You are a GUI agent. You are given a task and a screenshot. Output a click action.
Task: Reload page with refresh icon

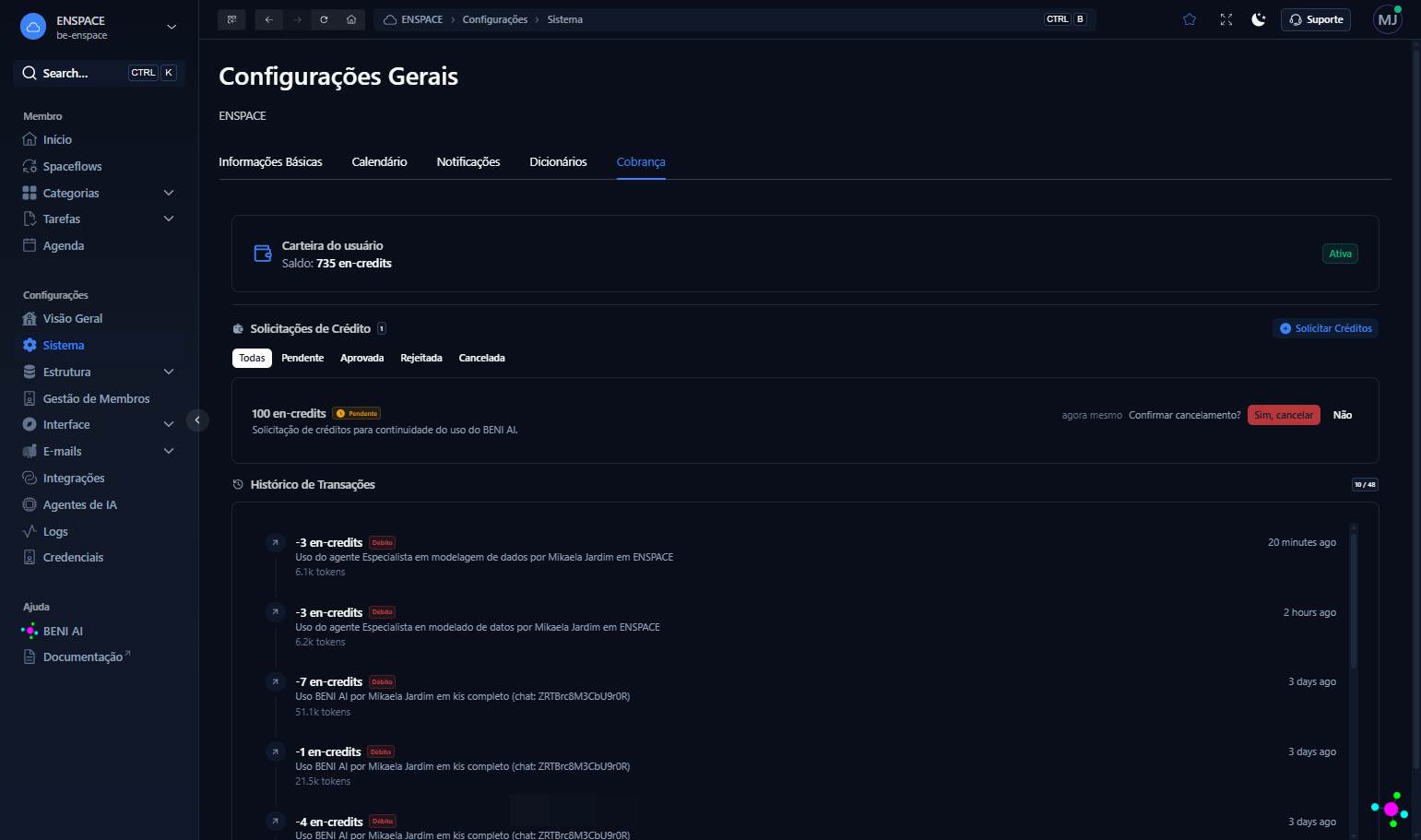click(324, 19)
